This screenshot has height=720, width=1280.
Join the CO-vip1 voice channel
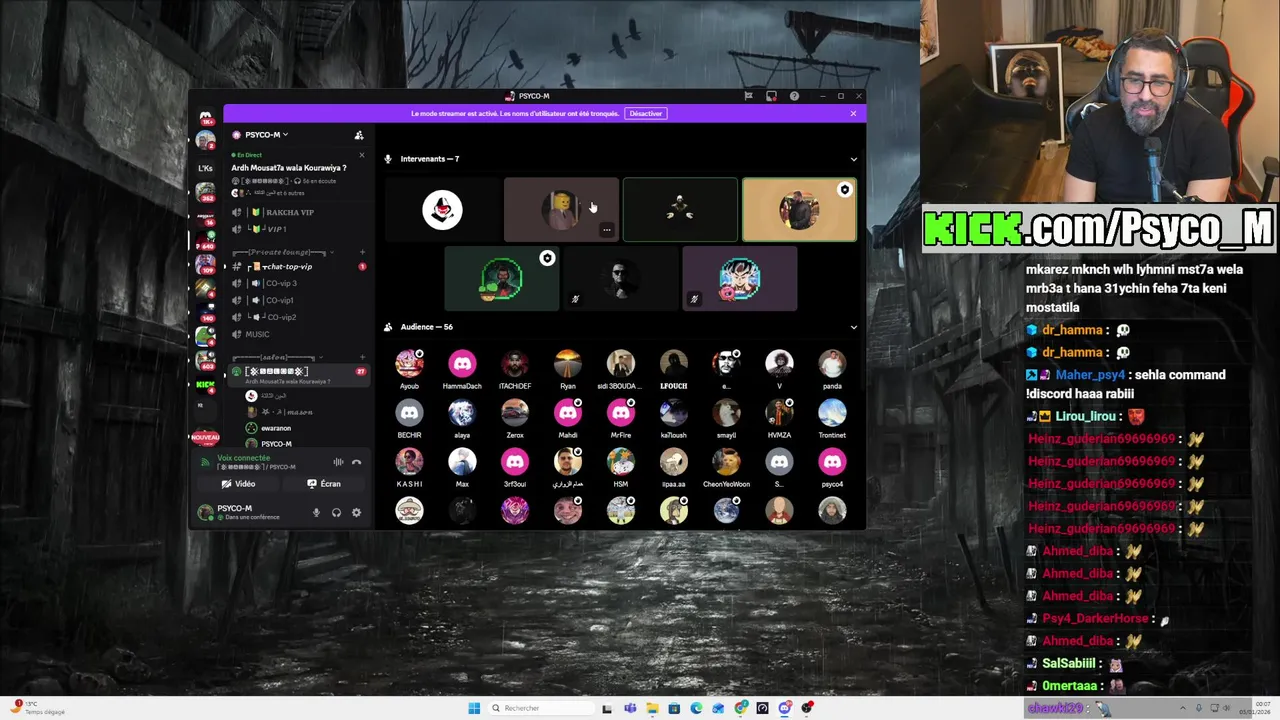coord(298,300)
